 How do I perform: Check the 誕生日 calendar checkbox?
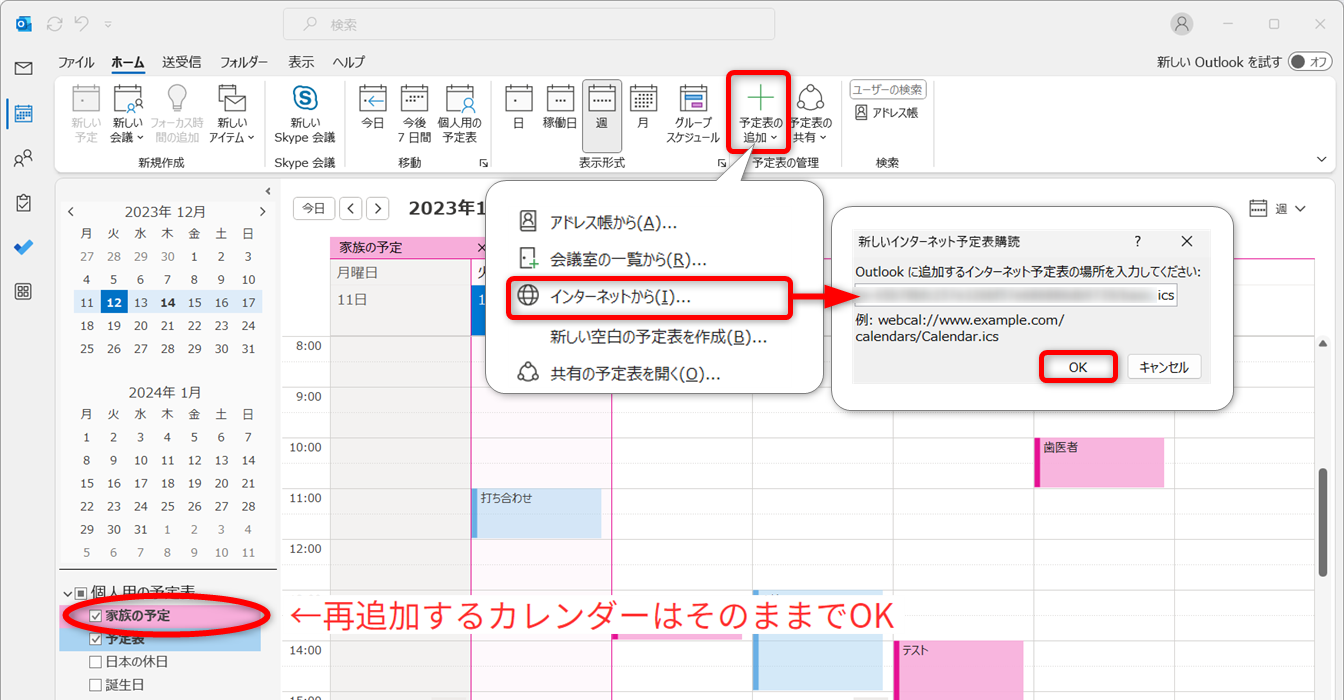point(96,685)
